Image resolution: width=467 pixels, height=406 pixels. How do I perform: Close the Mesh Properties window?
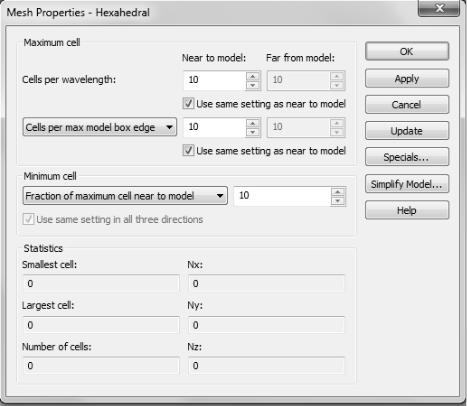click(x=439, y=8)
